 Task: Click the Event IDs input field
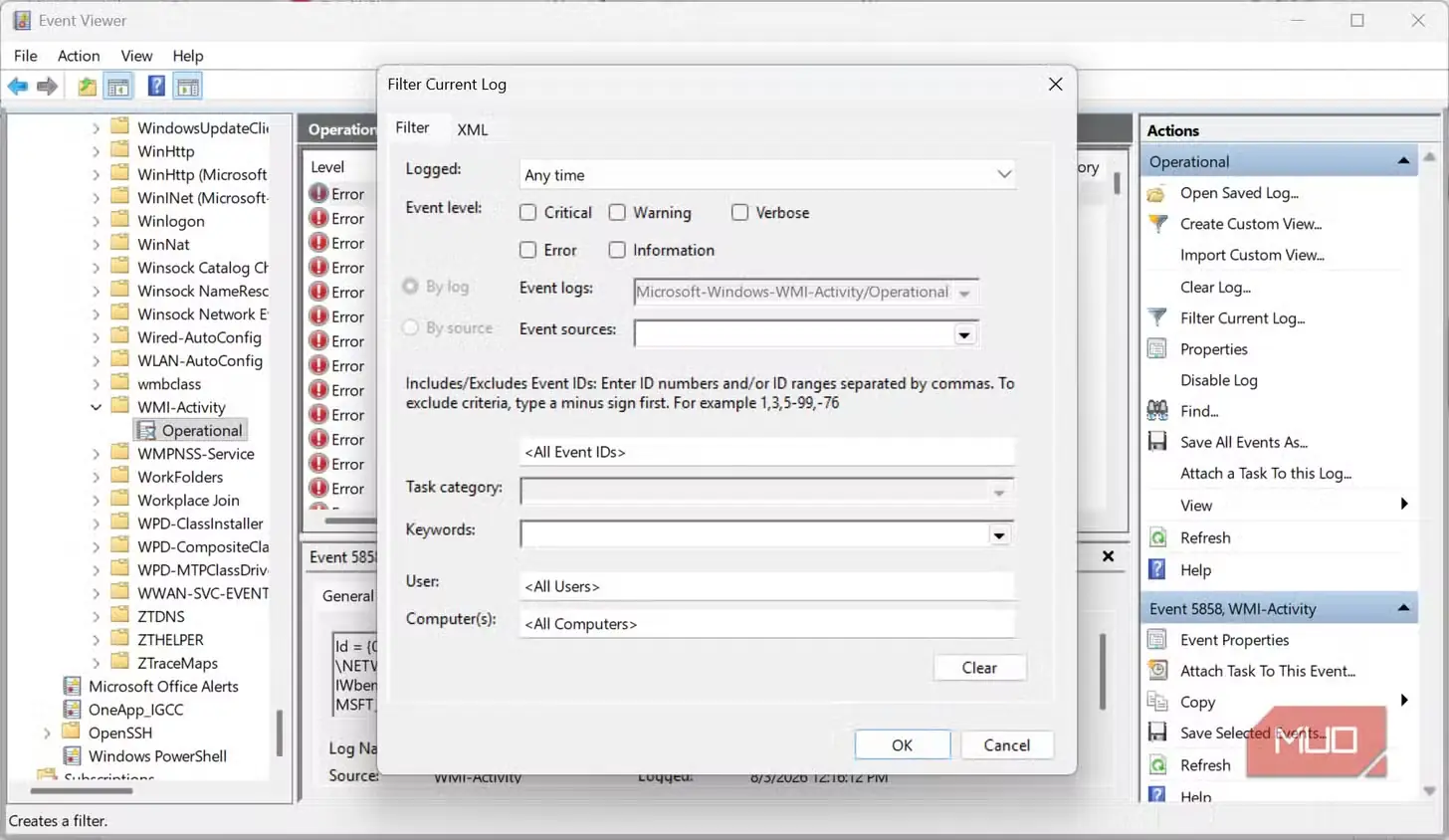(x=767, y=452)
